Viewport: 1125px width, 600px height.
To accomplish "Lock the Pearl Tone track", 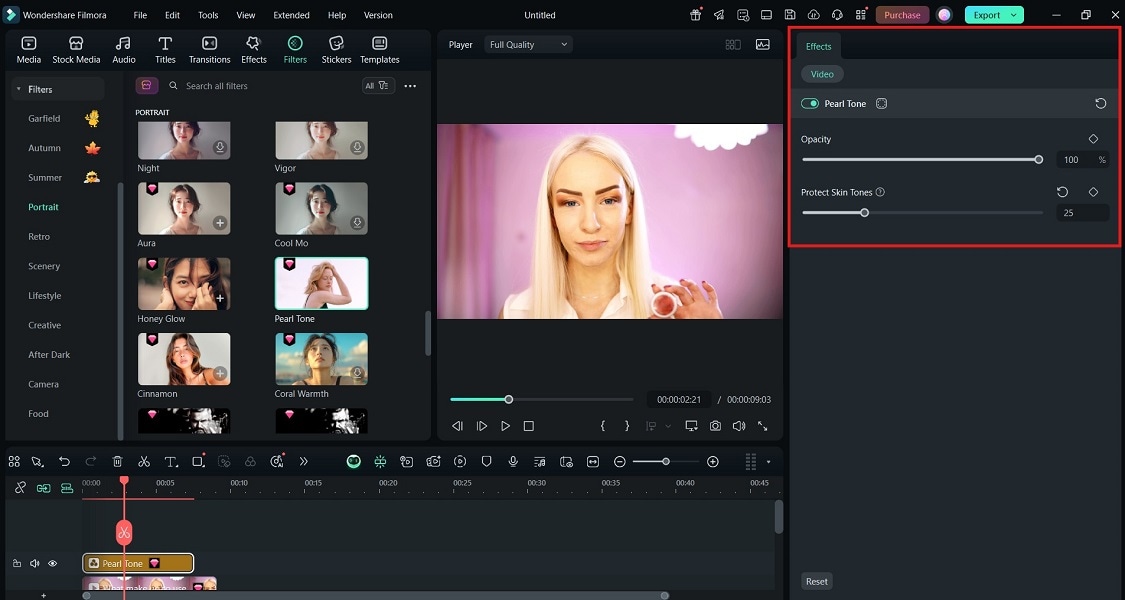I will 17,563.
